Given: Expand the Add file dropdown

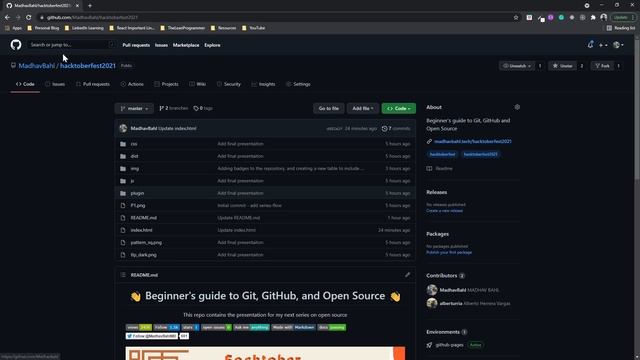Looking at the screenshot, I should [x=362, y=108].
